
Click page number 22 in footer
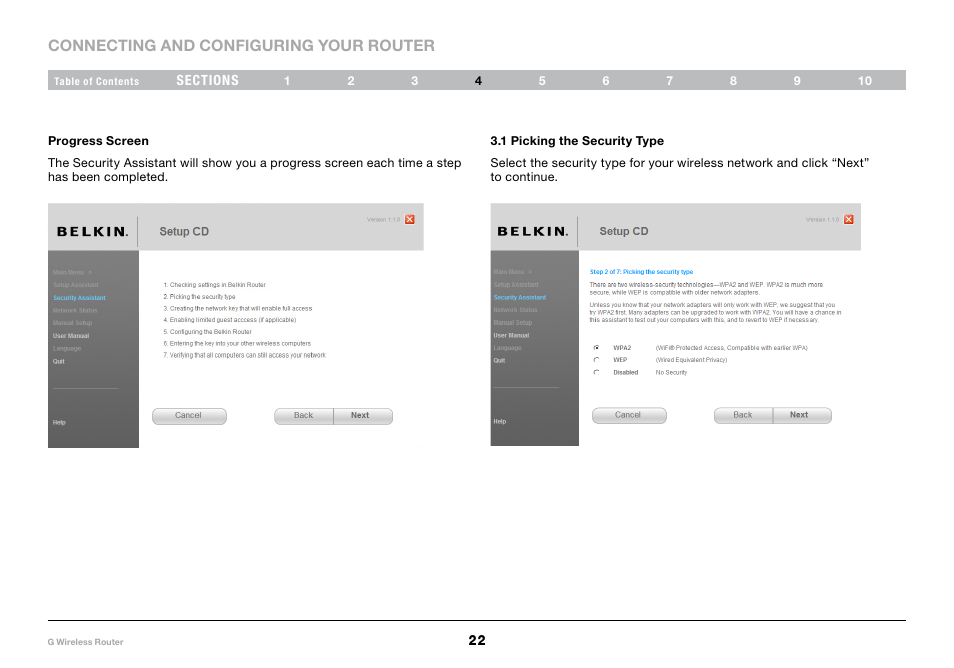pyautogui.click(x=477, y=640)
